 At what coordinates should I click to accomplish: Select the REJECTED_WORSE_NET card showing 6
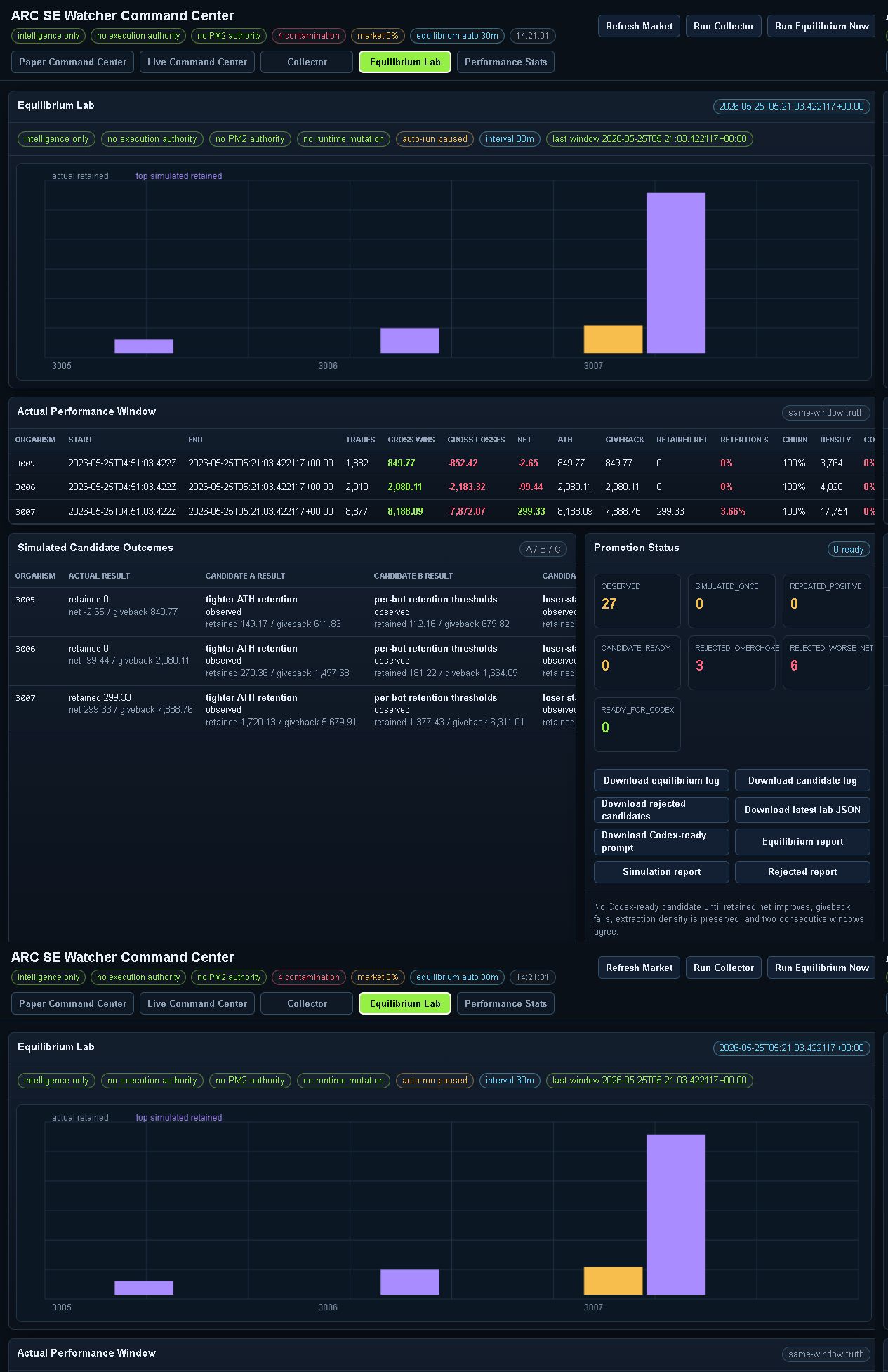[826, 662]
